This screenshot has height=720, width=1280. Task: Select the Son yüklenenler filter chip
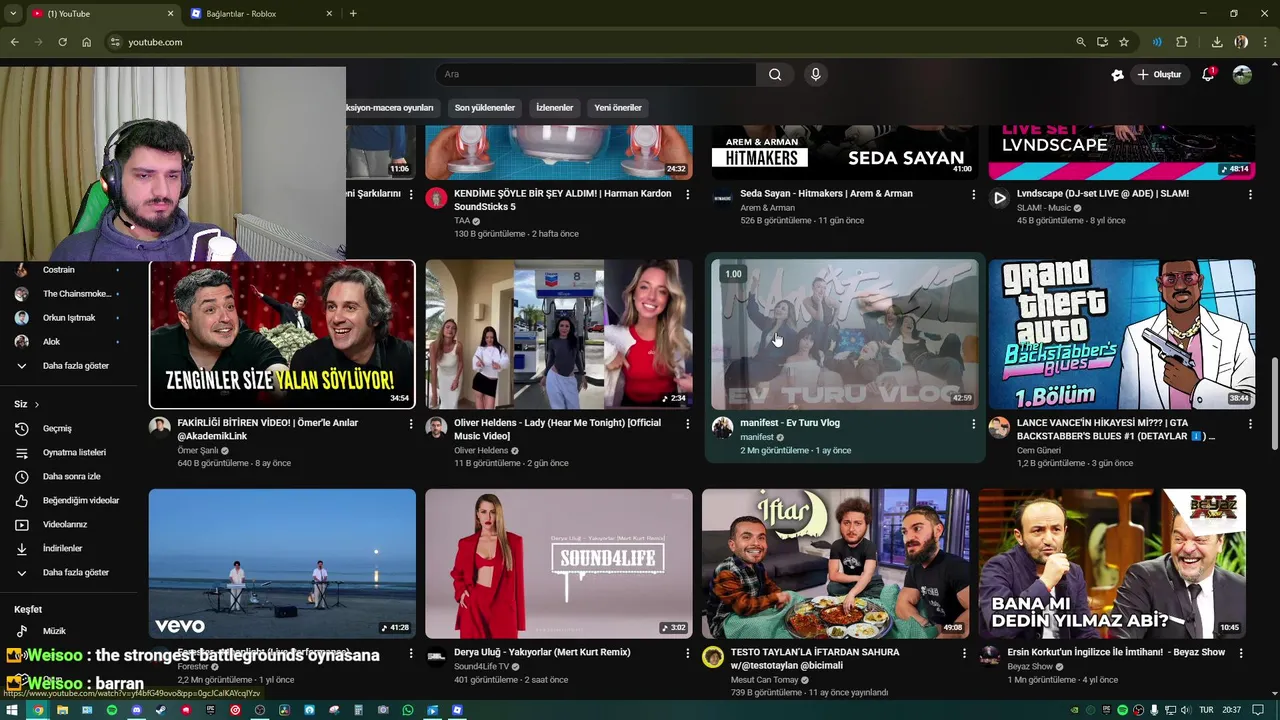coord(484,108)
